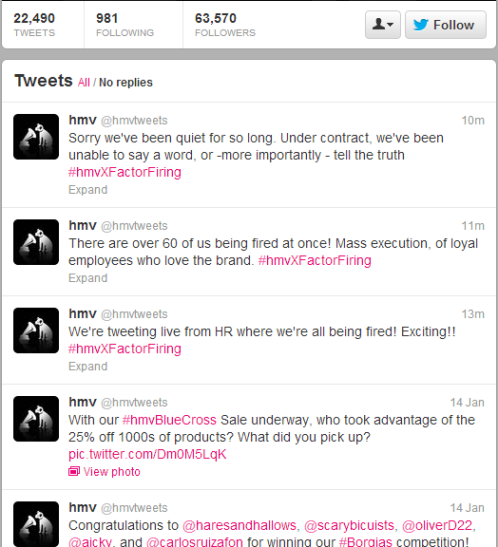Open the @haresandhallows profile mention
The image size is (498, 547).
coord(239,525)
